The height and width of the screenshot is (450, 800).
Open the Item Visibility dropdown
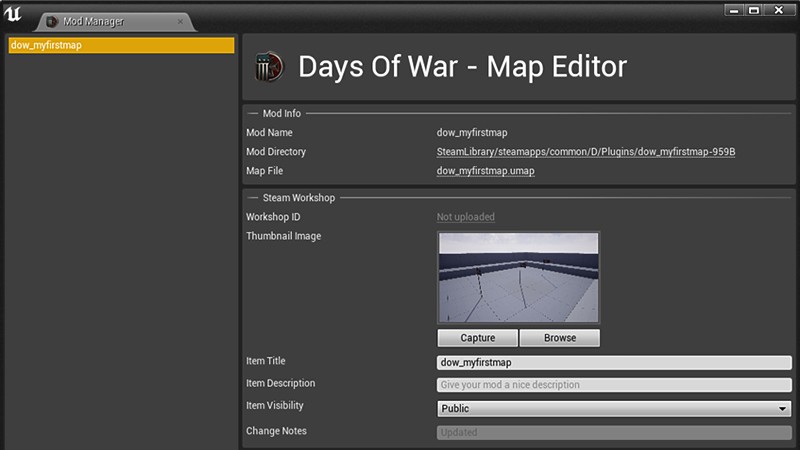pos(614,408)
